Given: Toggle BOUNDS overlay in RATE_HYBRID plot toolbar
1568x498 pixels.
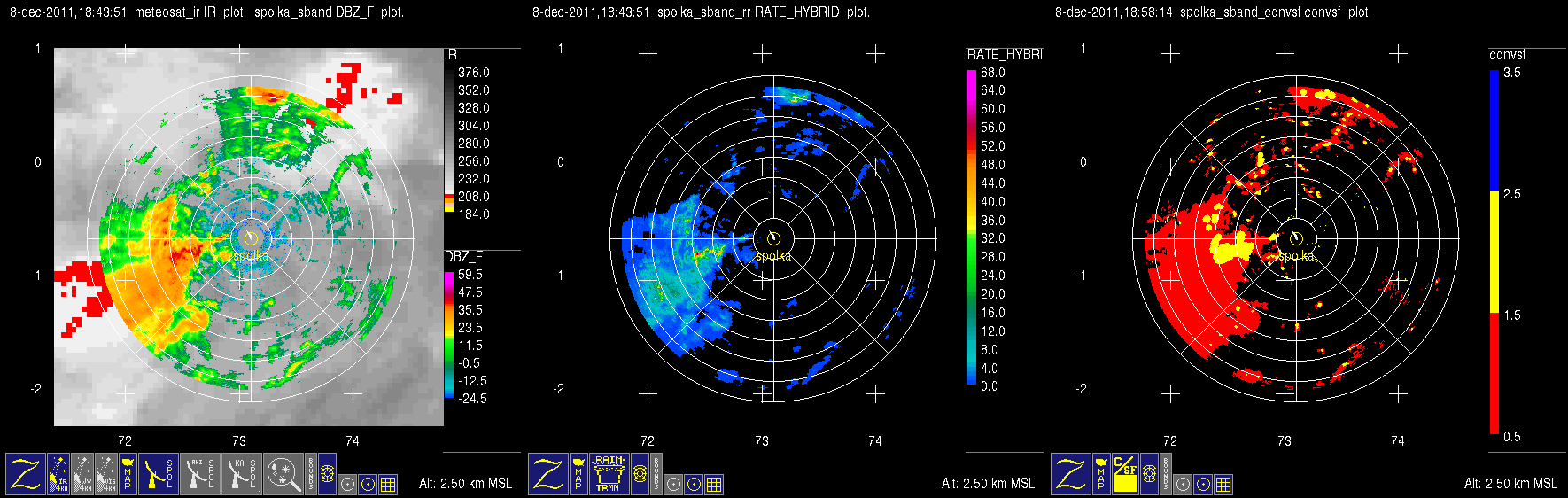Looking at the screenshot, I should click(x=656, y=474).
